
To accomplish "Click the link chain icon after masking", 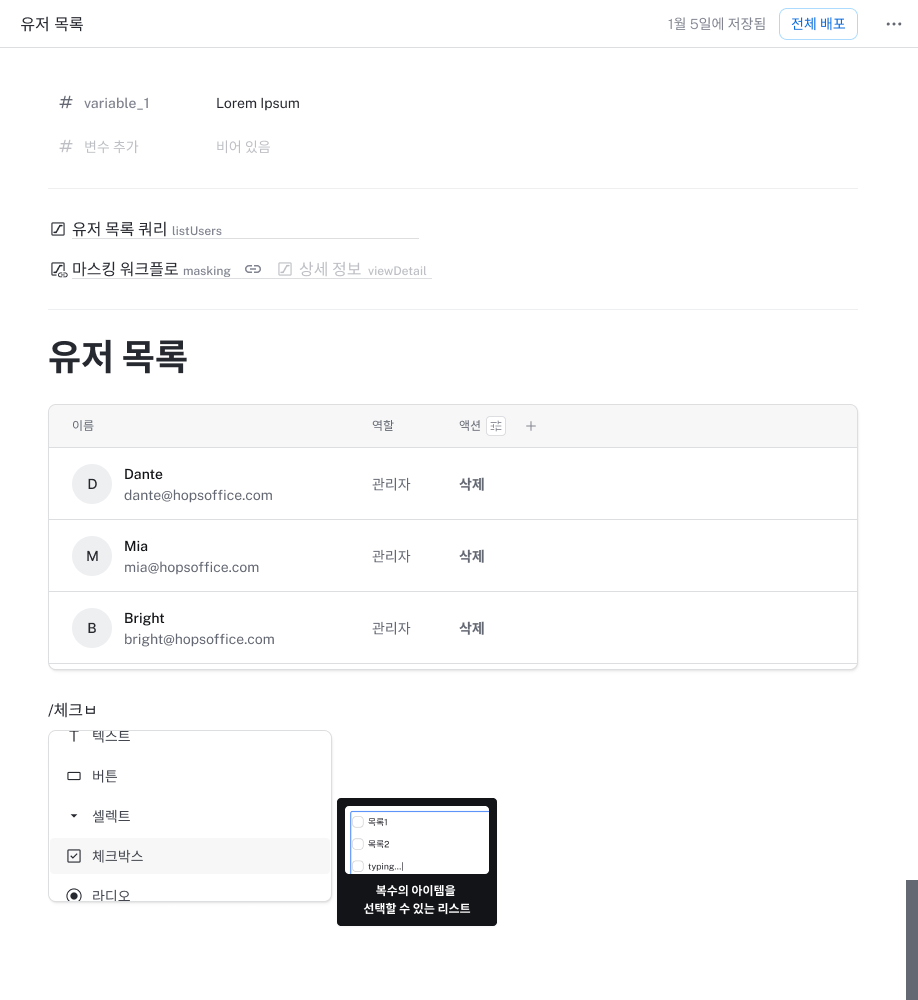I will click(253, 269).
